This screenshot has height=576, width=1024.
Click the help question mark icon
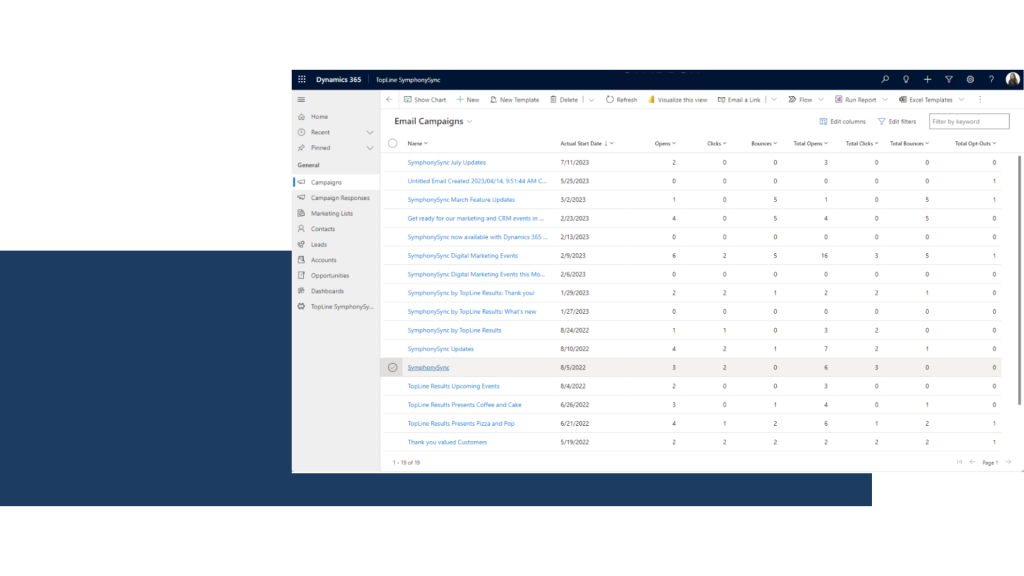[x=991, y=80]
